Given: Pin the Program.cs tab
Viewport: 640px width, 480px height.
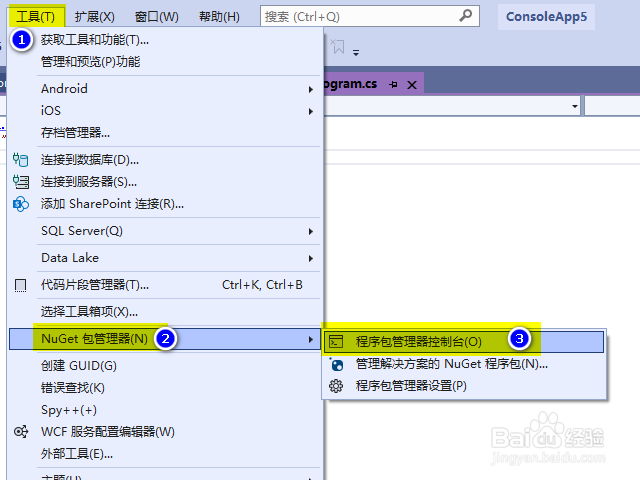Looking at the screenshot, I should (x=393, y=84).
